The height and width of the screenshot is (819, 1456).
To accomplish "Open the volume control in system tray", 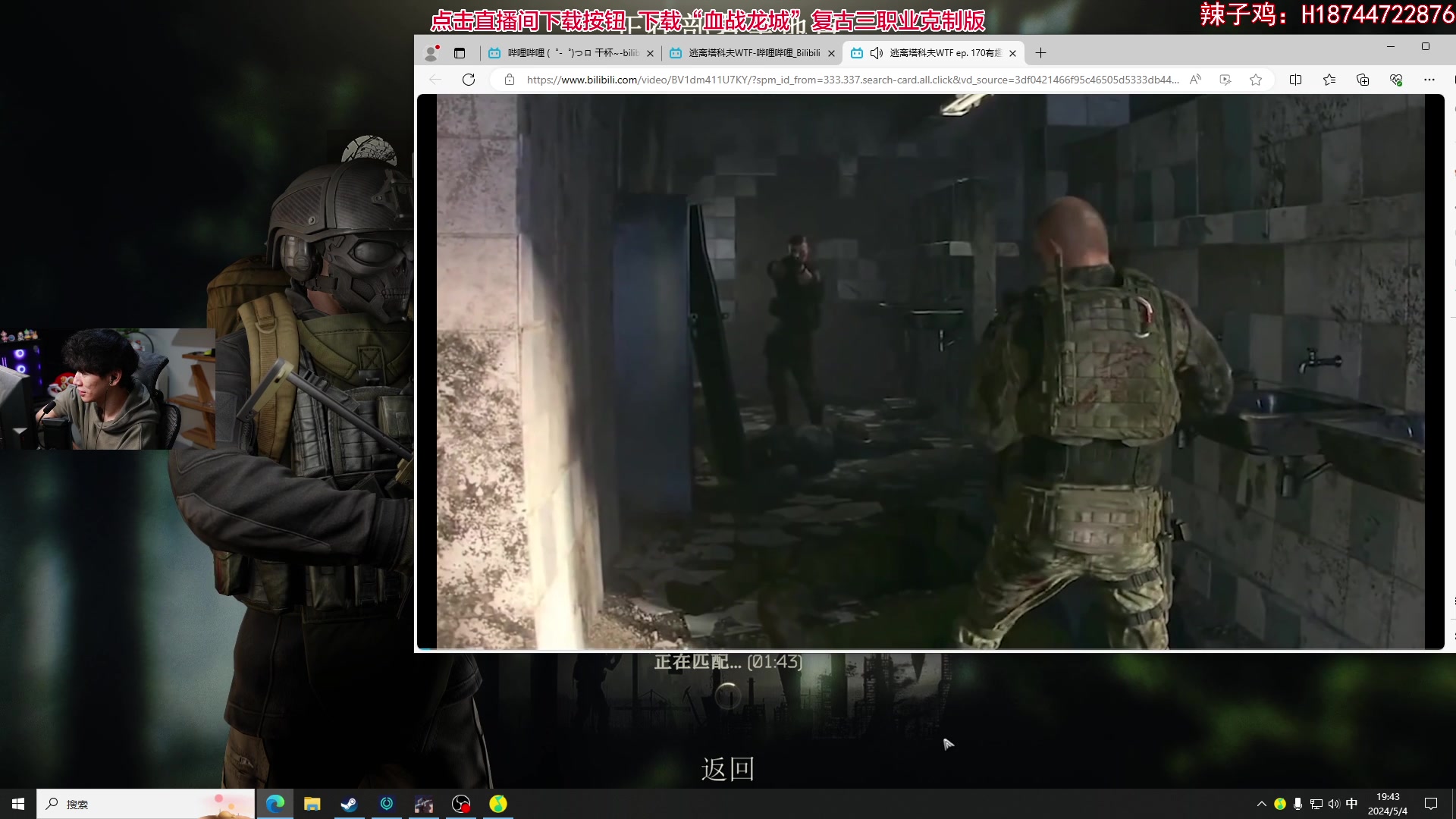I will coord(1334,804).
